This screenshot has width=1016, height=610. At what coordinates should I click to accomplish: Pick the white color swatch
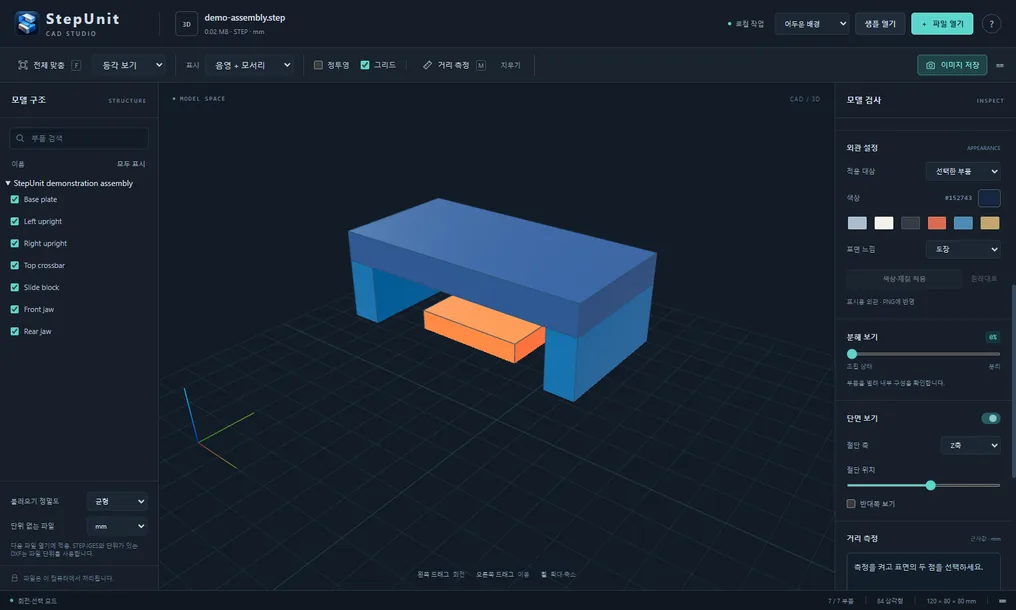click(x=884, y=223)
